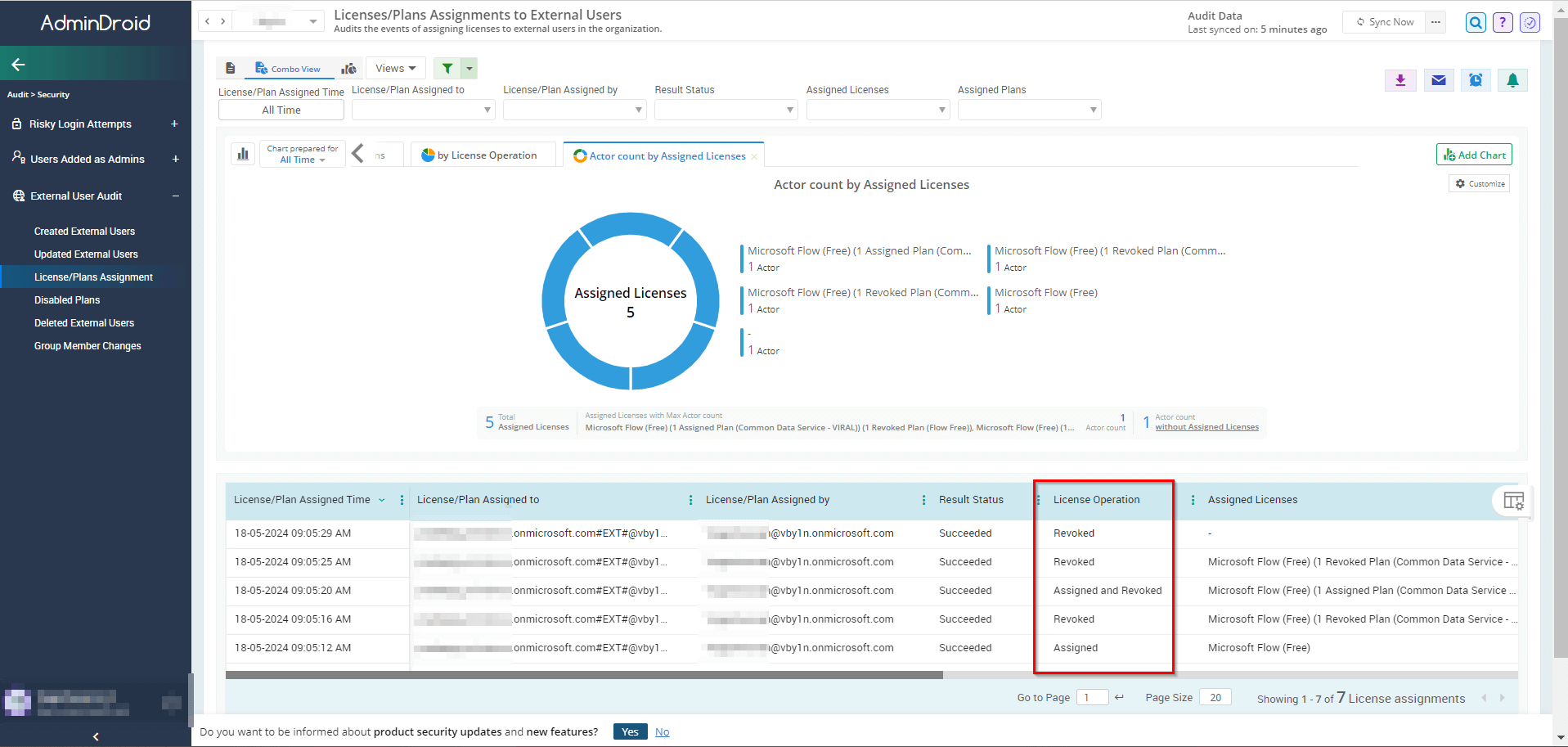Click the email report envelope icon

tap(1439, 80)
